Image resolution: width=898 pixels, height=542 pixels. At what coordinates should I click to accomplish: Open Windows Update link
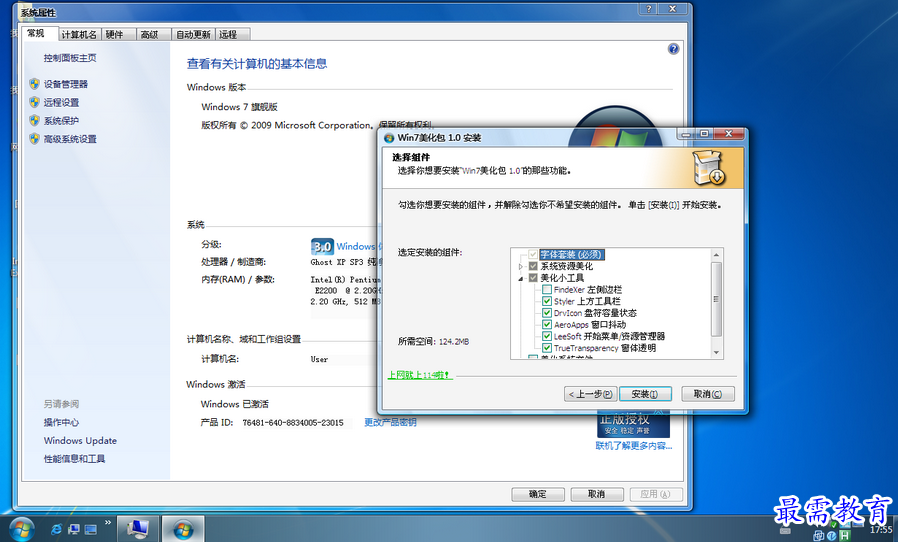(80, 441)
